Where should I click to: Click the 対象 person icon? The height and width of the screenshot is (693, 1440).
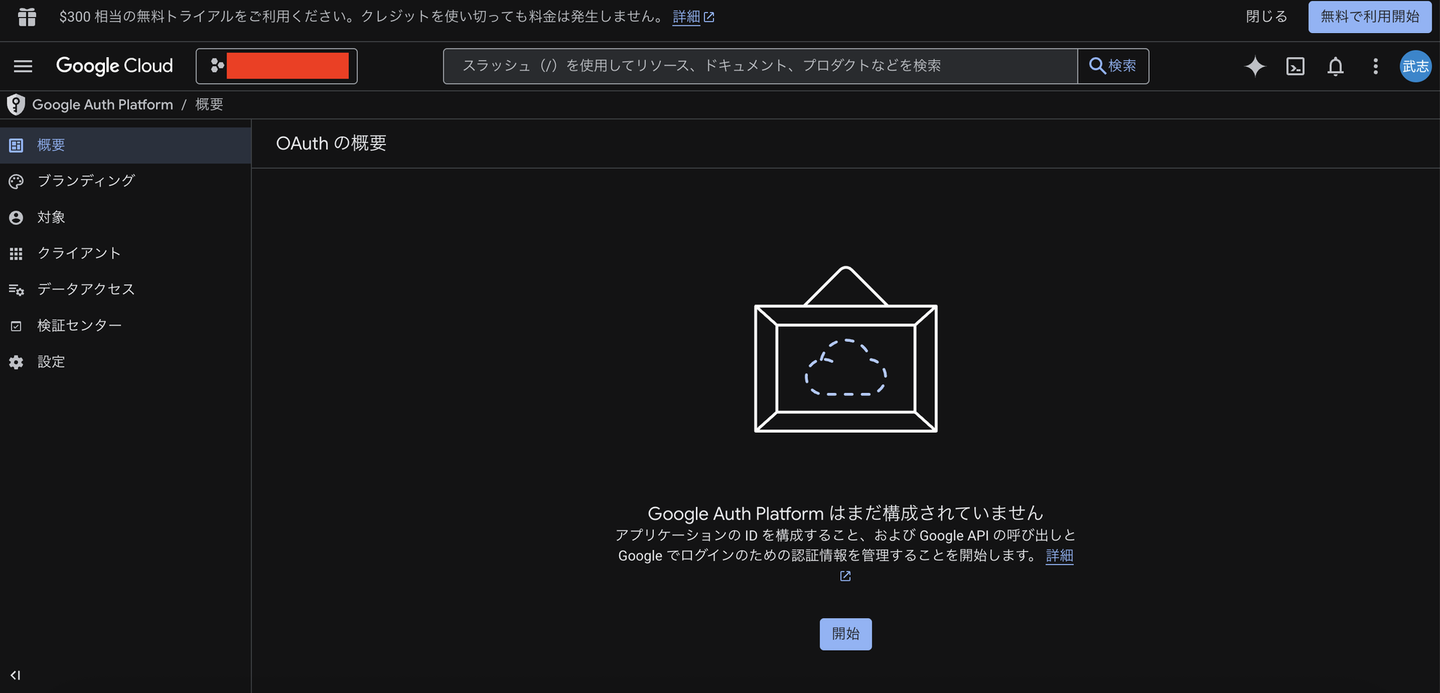click(16, 217)
